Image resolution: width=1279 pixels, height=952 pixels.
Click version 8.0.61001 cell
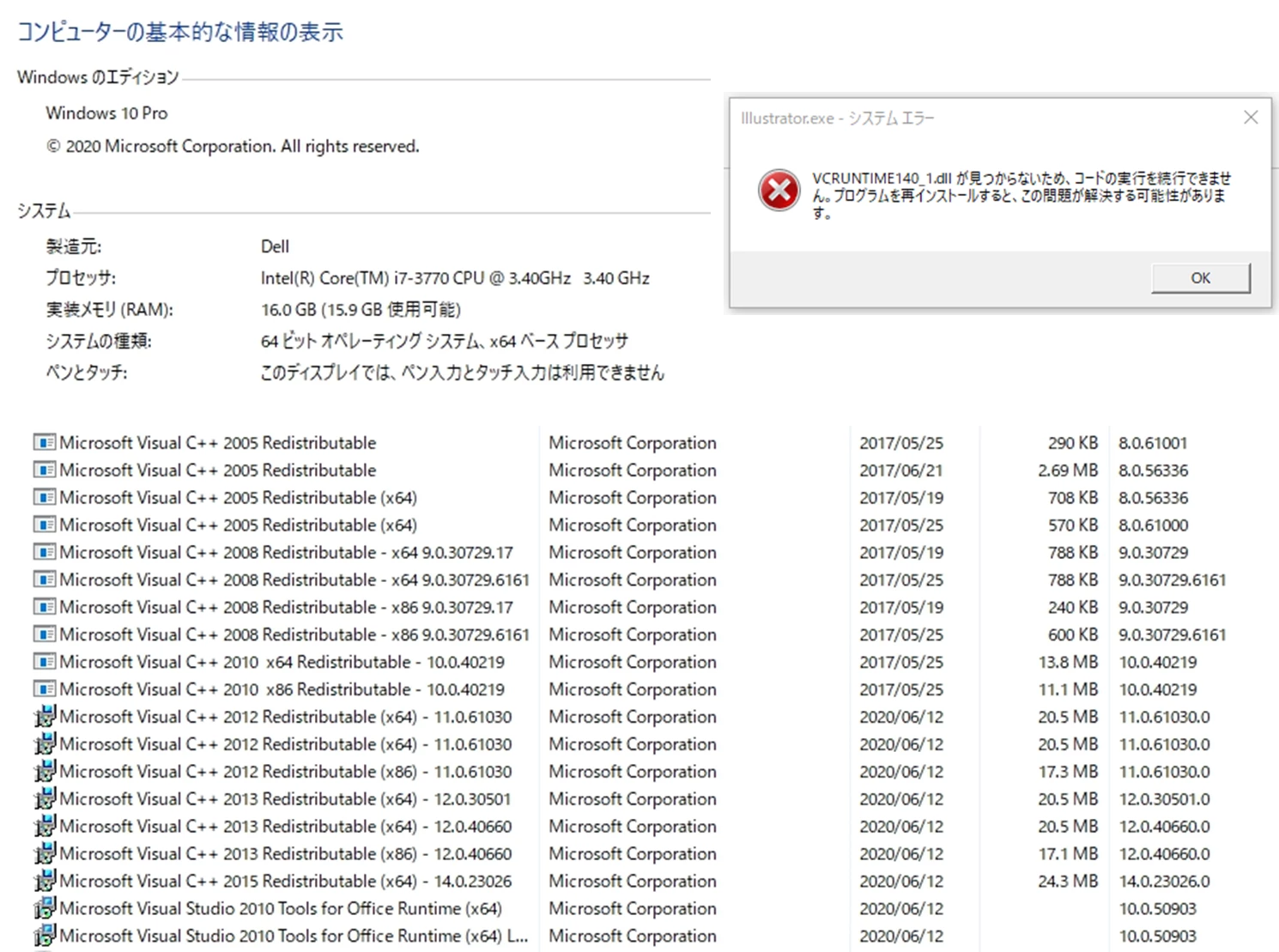[x=1153, y=443]
